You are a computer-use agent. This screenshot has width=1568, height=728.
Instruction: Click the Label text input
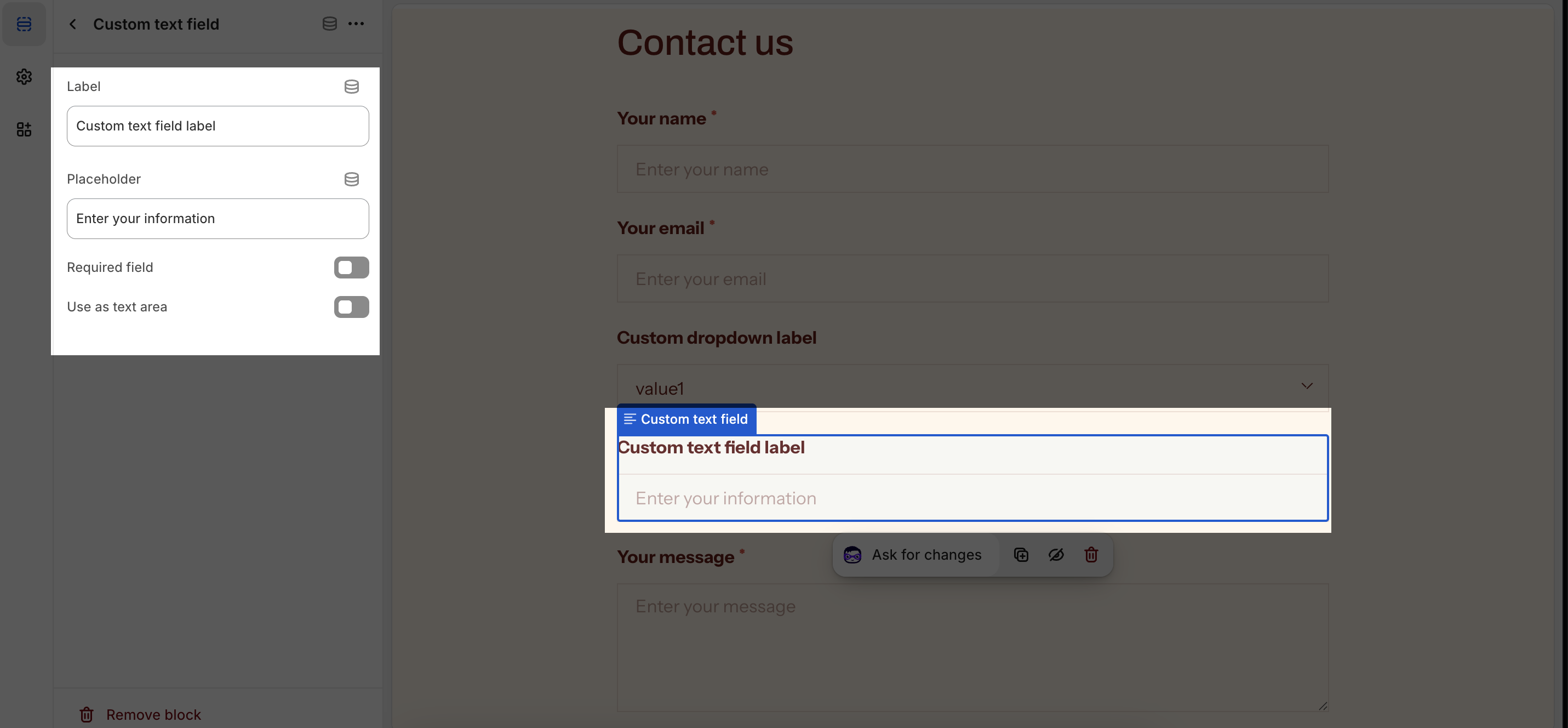[218, 126]
